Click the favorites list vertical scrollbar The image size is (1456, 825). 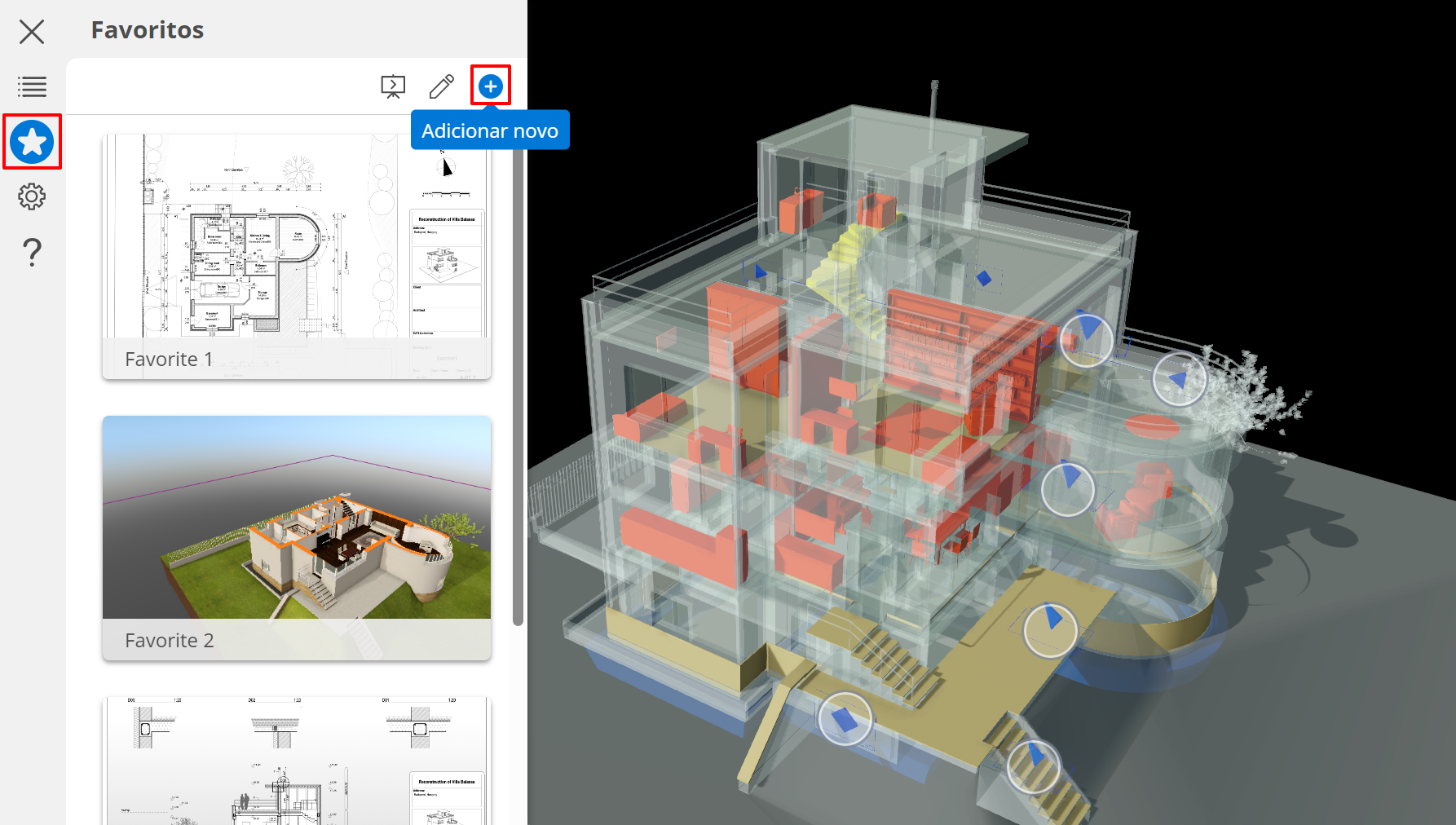(518, 383)
